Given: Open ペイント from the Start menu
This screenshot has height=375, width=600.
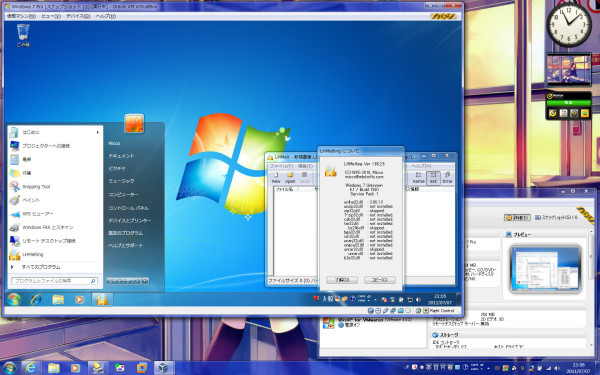Looking at the screenshot, I should pyautogui.click(x=55, y=200).
